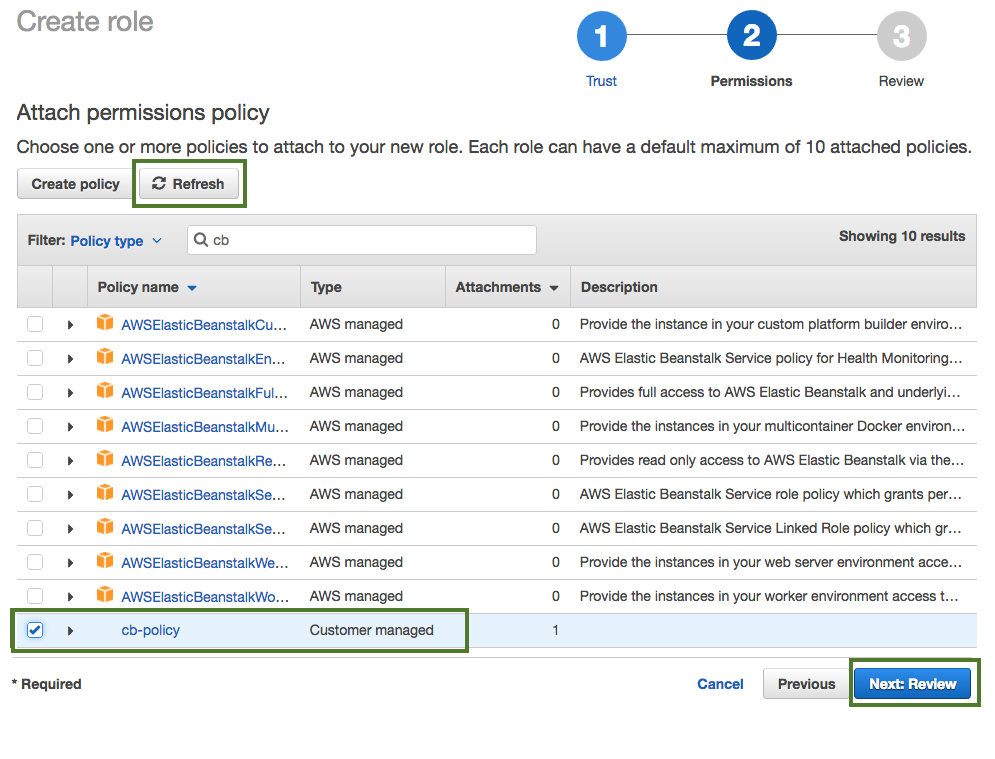Go to step 1 Trust
995x759 pixels.
coord(601,38)
